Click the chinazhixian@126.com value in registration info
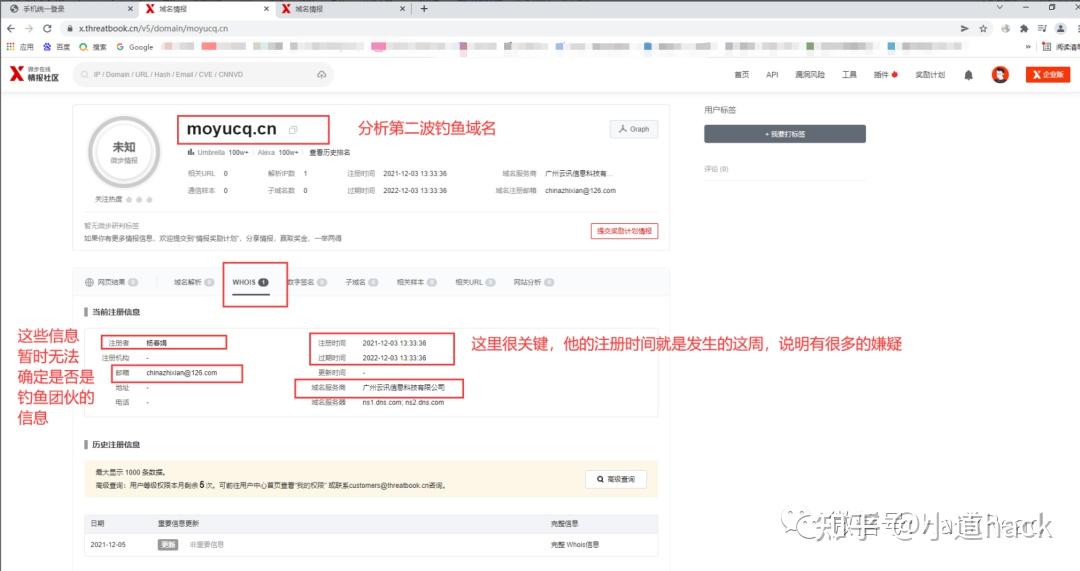This screenshot has height=571, width=1080. click(x=182, y=373)
